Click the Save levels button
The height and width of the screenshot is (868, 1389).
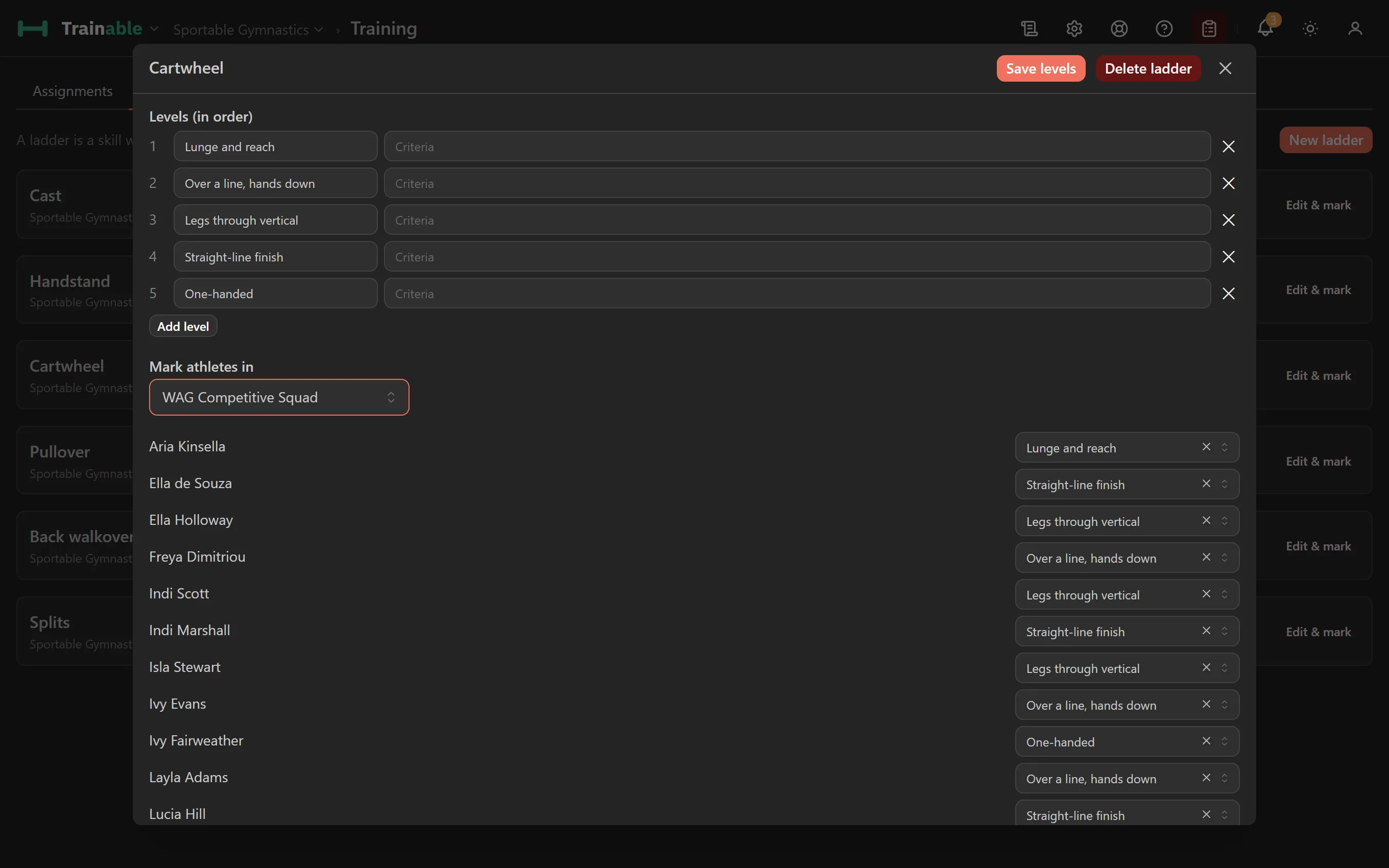tap(1041, 68)
